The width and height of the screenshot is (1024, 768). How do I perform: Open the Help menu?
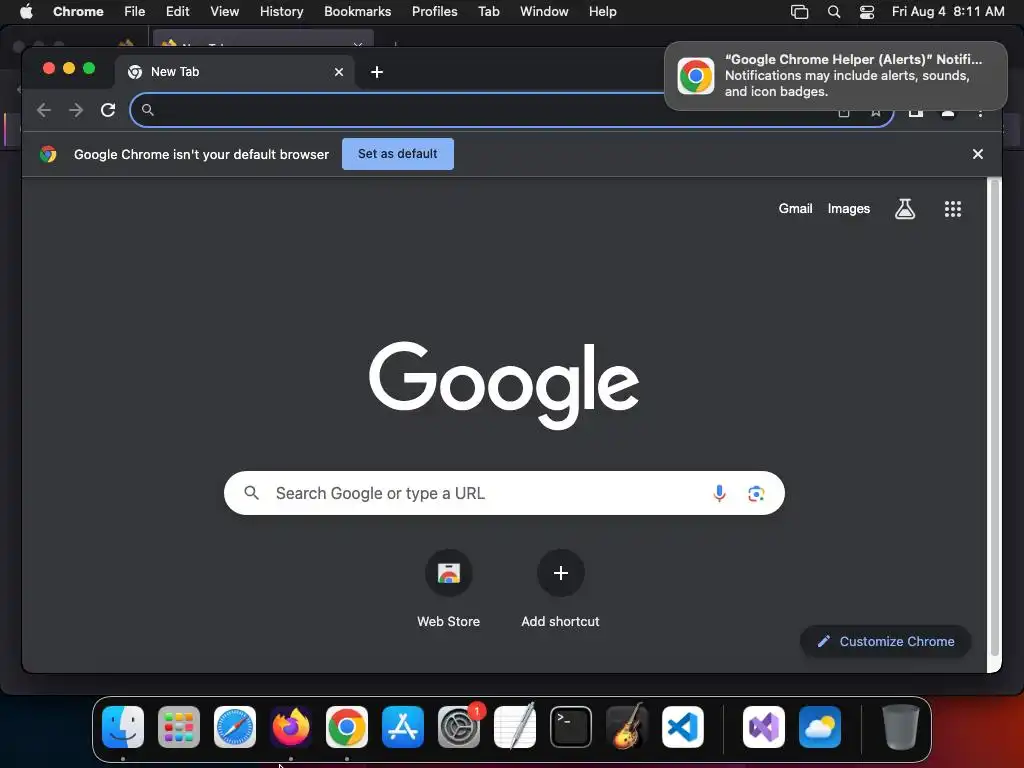click(x=602, y=12)
